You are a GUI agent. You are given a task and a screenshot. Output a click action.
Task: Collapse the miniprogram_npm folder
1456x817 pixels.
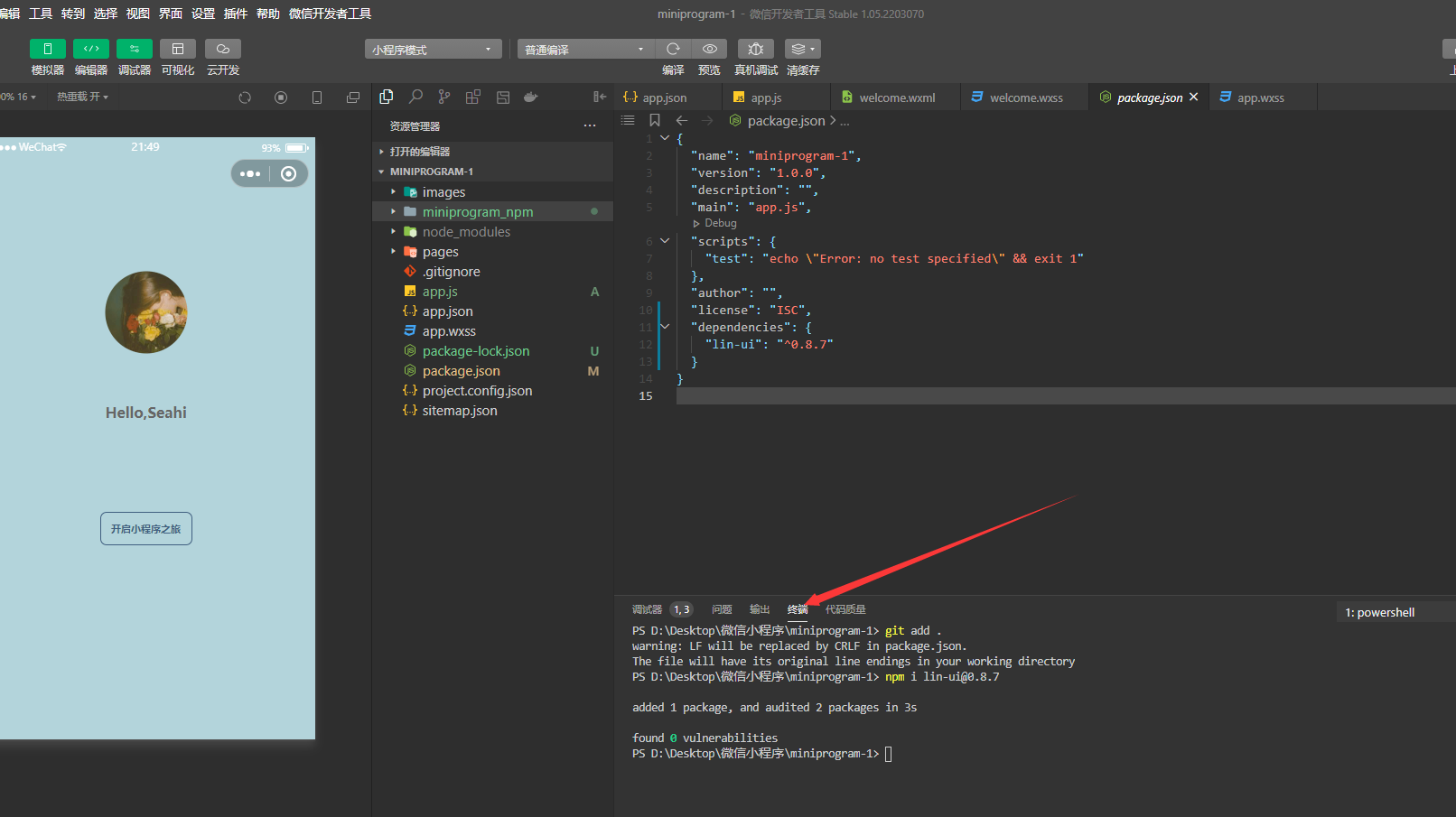pyautogui.click(x=392, y=211)
